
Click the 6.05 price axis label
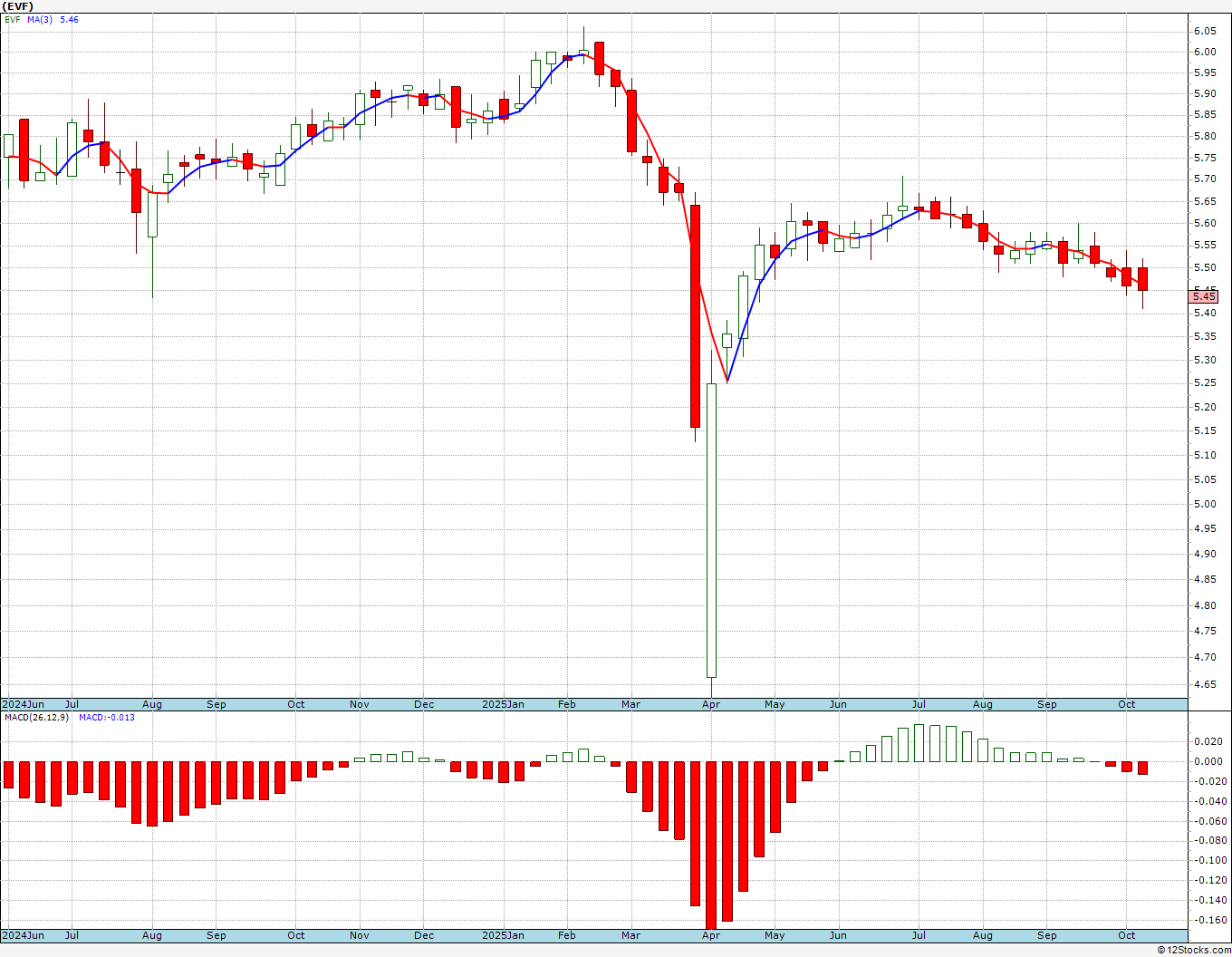(x=1205, y=31)
